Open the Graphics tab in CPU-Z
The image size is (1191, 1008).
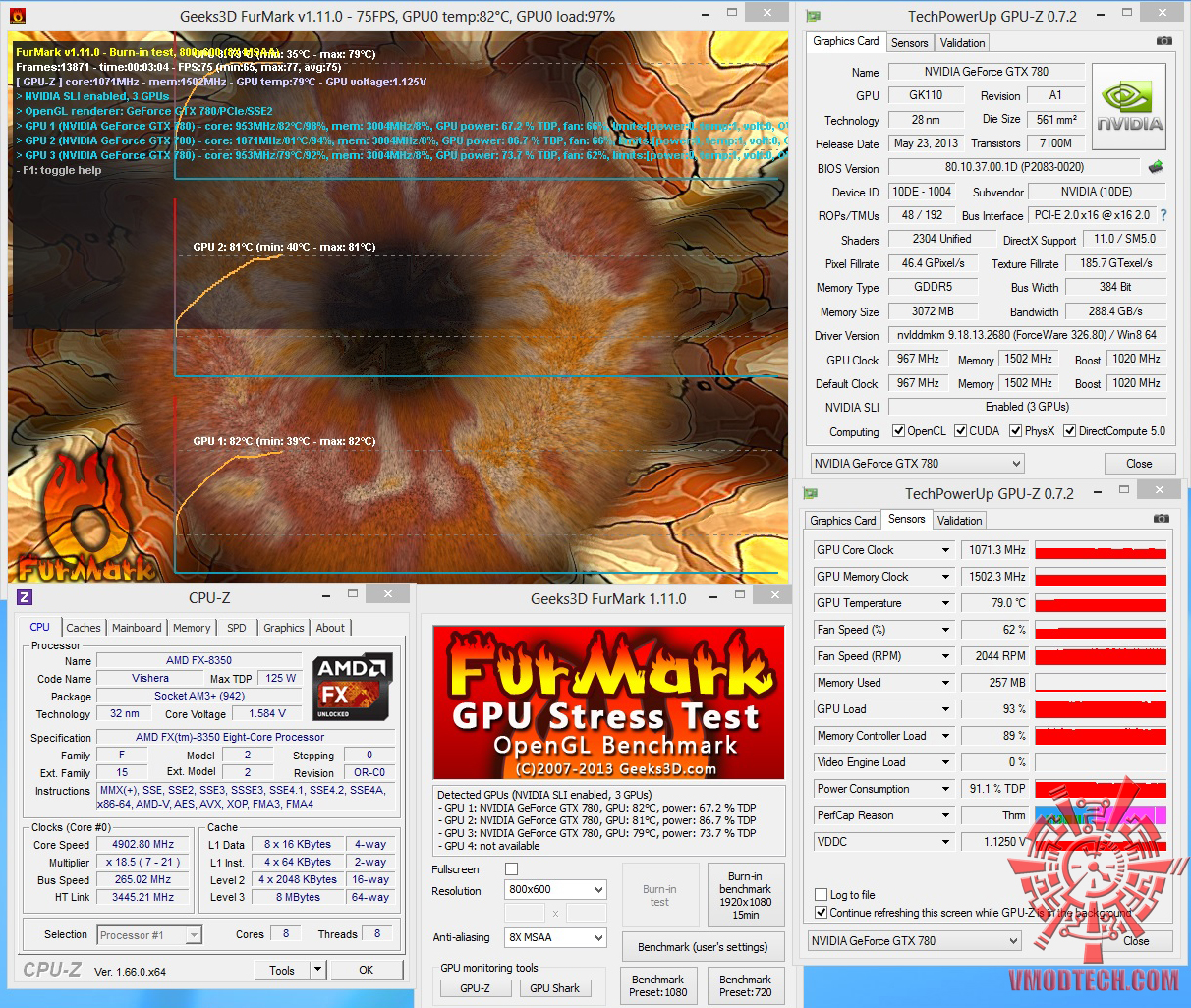pos(284,628)
